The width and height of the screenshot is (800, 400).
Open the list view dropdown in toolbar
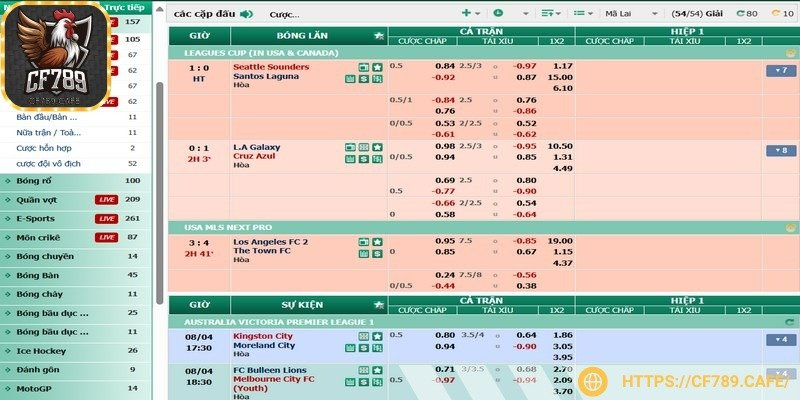pos(583,13)
